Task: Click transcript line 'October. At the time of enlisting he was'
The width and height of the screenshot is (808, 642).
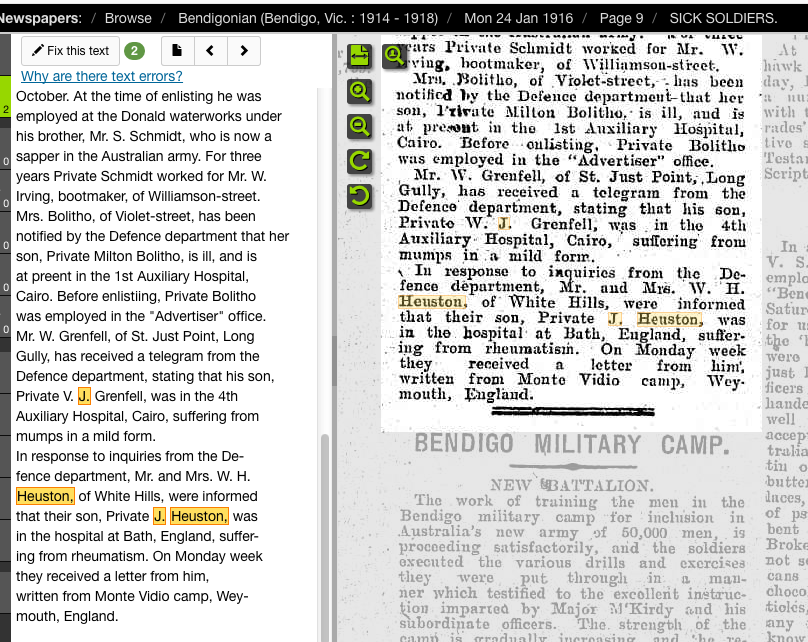Action: tap(139, 96)
